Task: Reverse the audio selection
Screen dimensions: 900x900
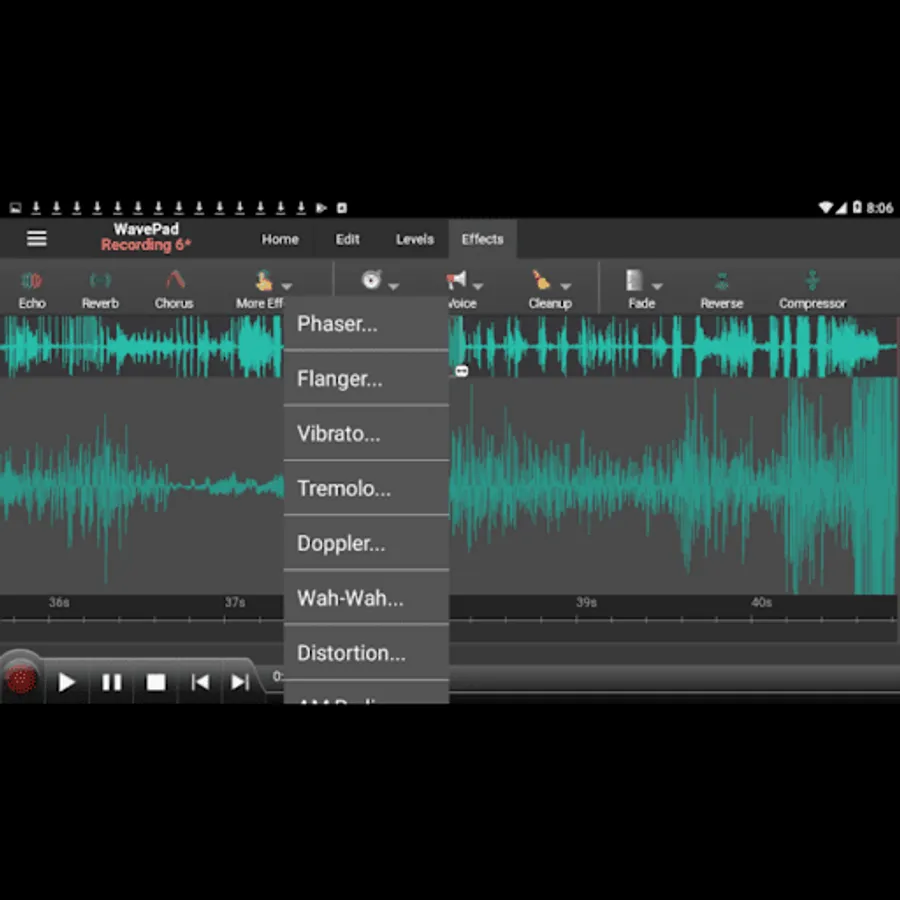Action: (x=721, y=288)
